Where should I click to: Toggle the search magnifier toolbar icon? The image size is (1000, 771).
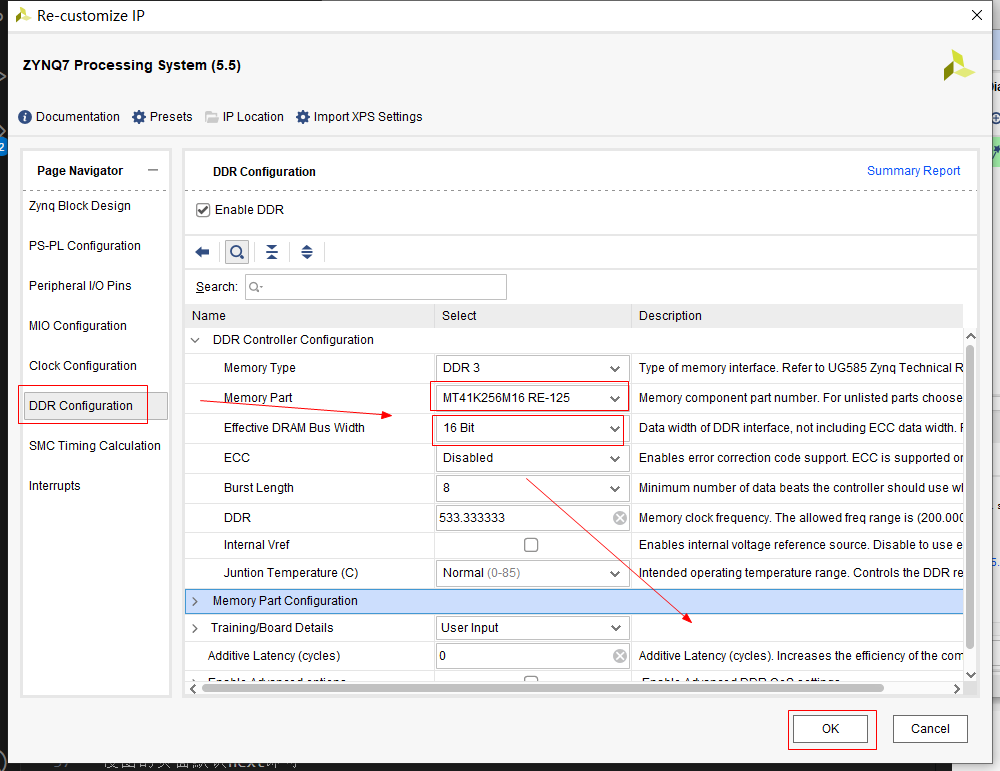click(237, 252)
